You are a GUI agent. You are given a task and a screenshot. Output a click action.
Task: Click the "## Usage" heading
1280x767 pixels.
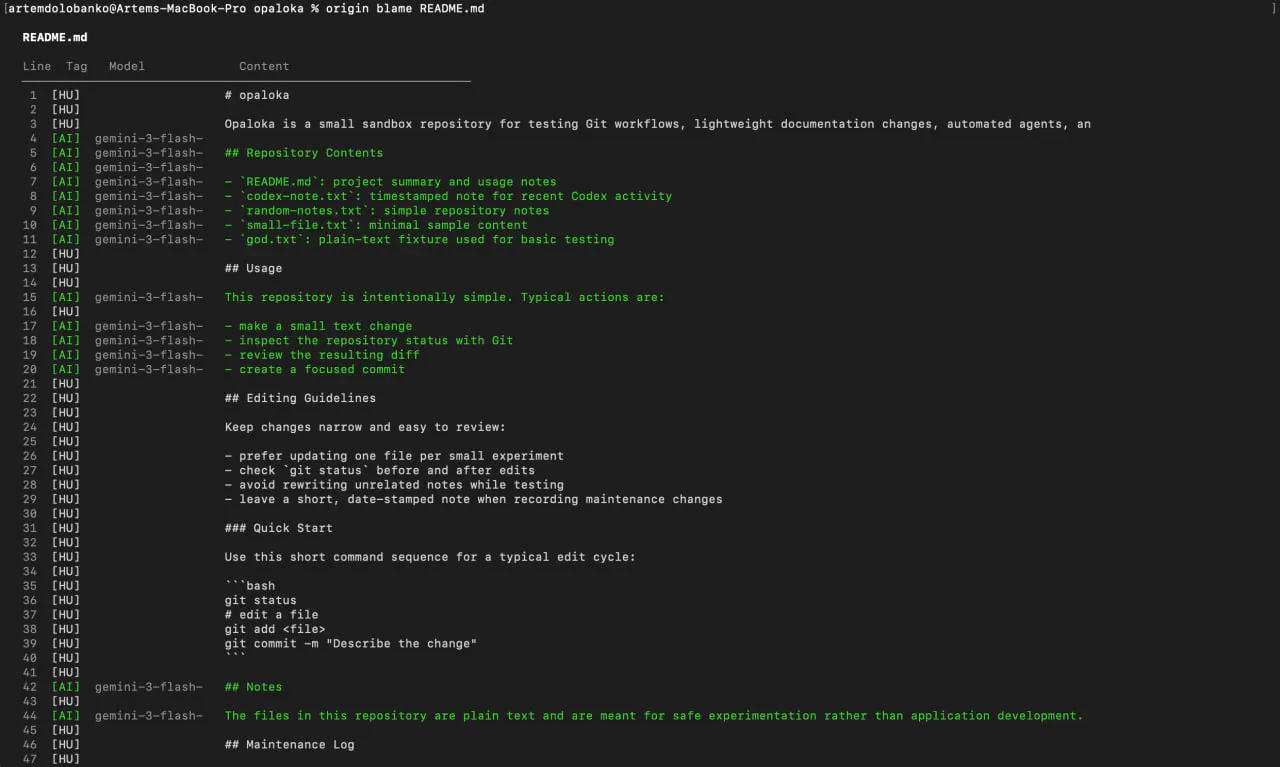[254, 268]
